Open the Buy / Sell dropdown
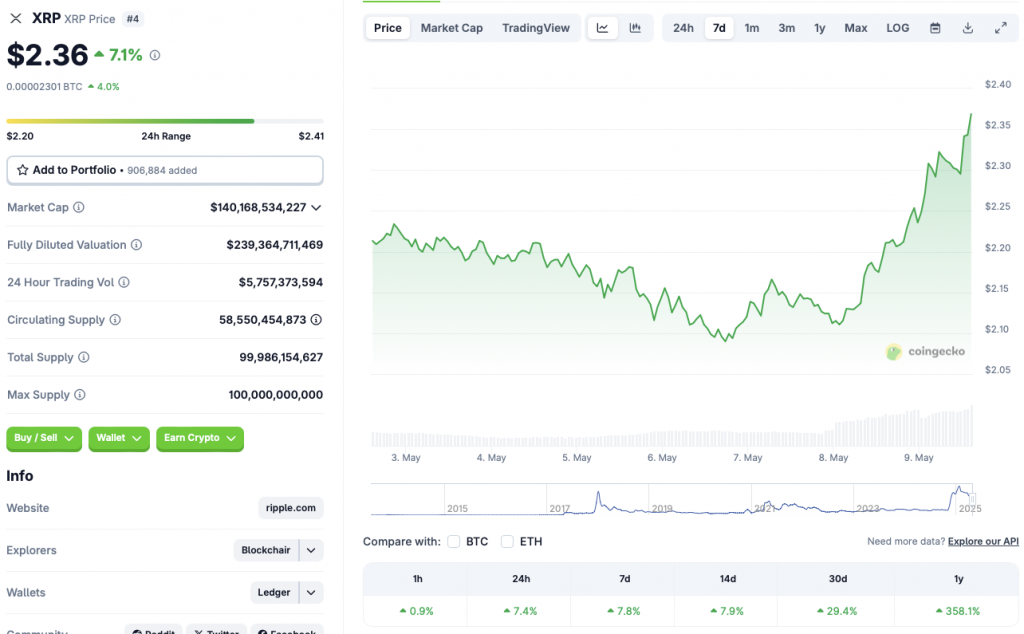1024x634 pixels. coord(44,438)
